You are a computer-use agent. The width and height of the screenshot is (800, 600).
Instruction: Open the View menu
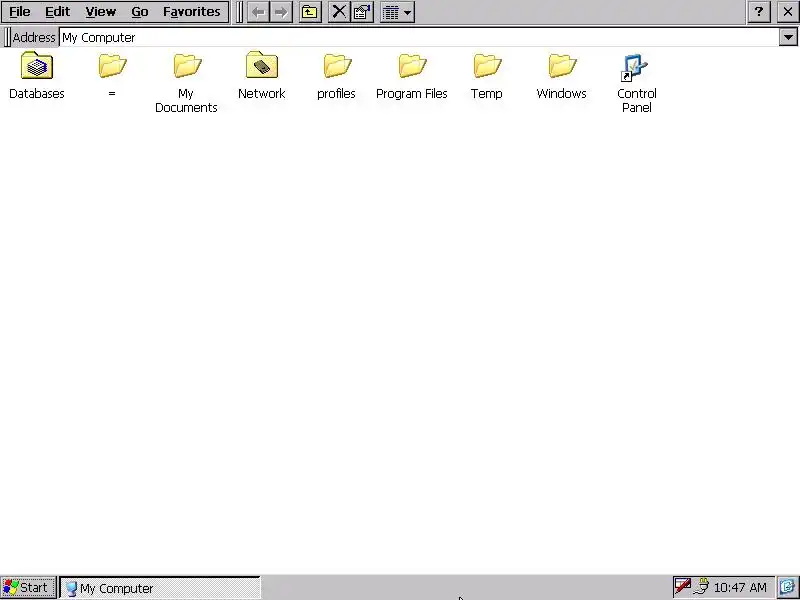pos(100,12)
